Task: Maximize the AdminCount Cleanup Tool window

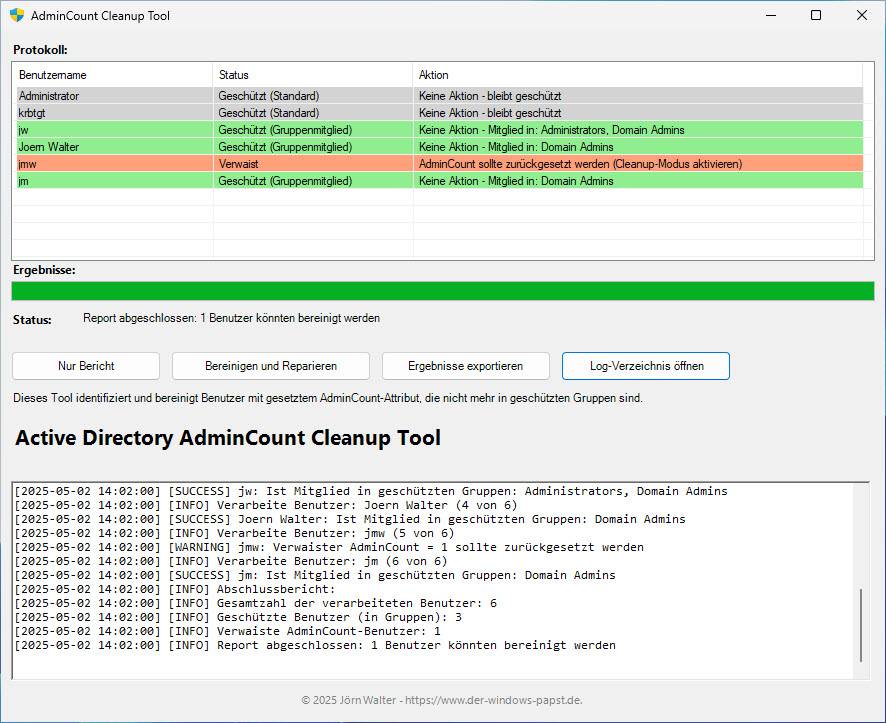Action: [x=816, y=15]
